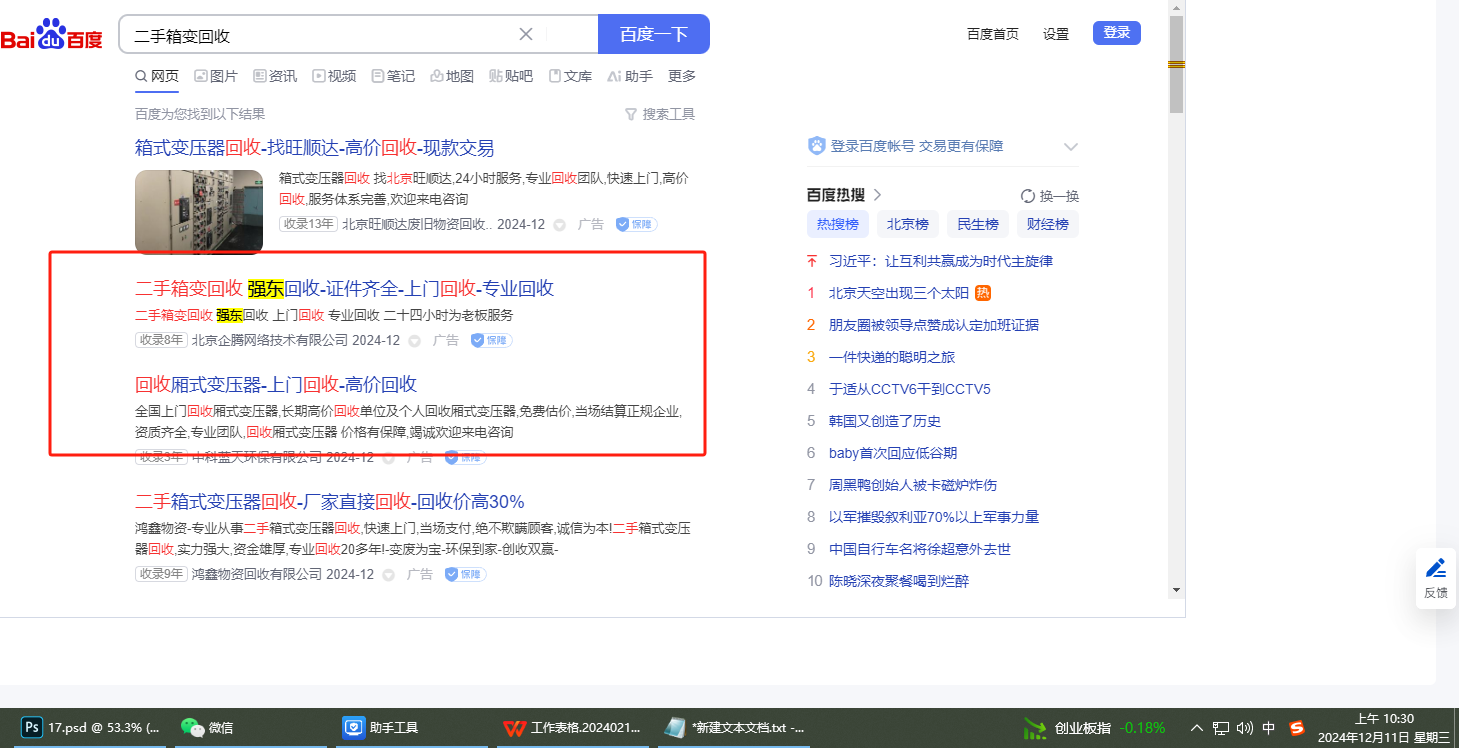This screenshot has width=1459, height=748.
Task: Click the Baidu logo
Action: (52, 35)
